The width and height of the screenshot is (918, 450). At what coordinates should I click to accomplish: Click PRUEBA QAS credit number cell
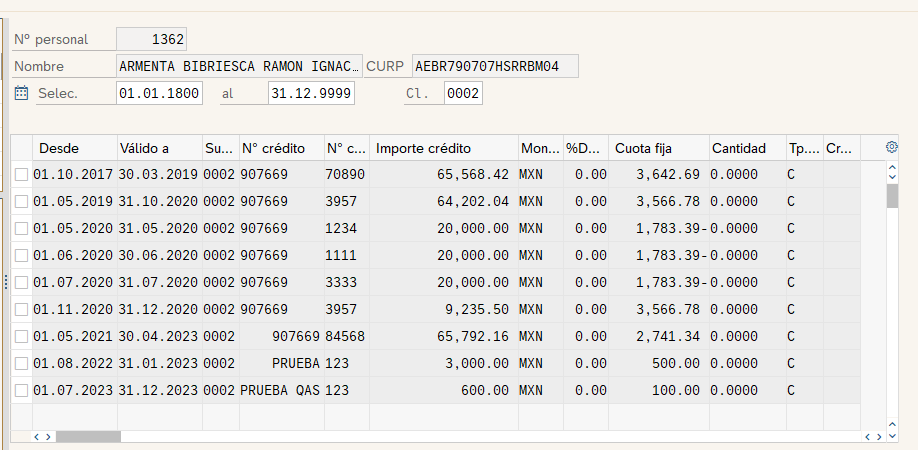click(280, 390)
